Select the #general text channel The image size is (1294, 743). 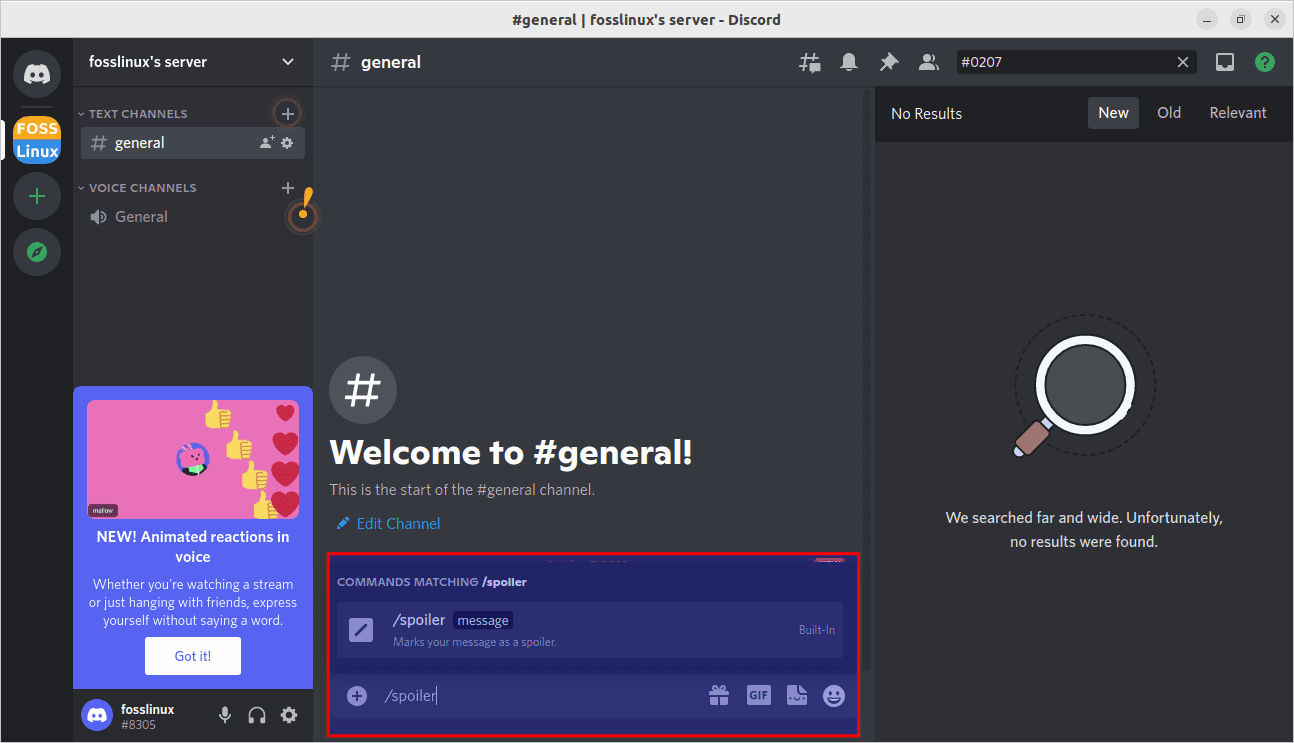click(193, 143)
